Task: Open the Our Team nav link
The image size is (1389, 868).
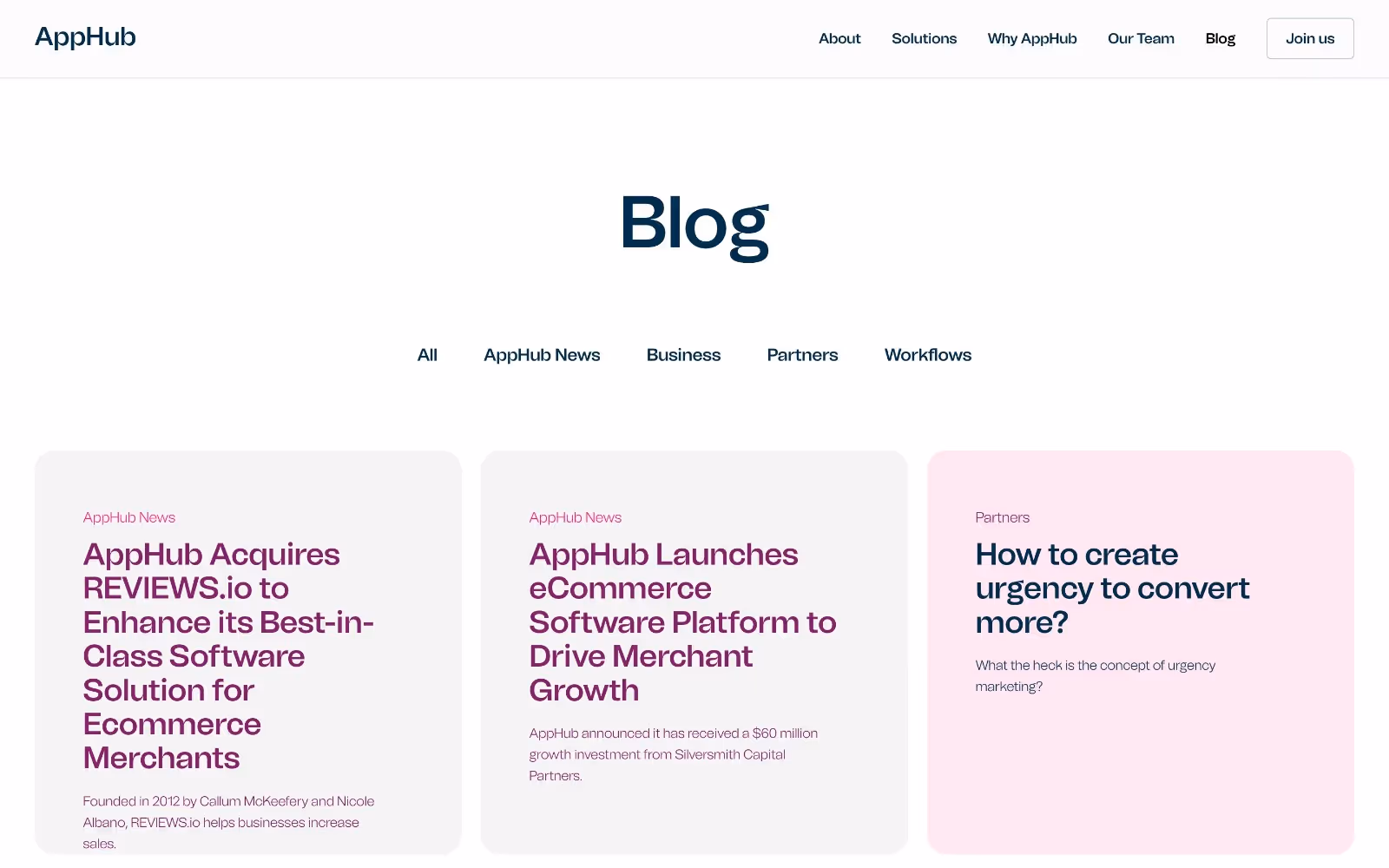Action: point(1141,38)
